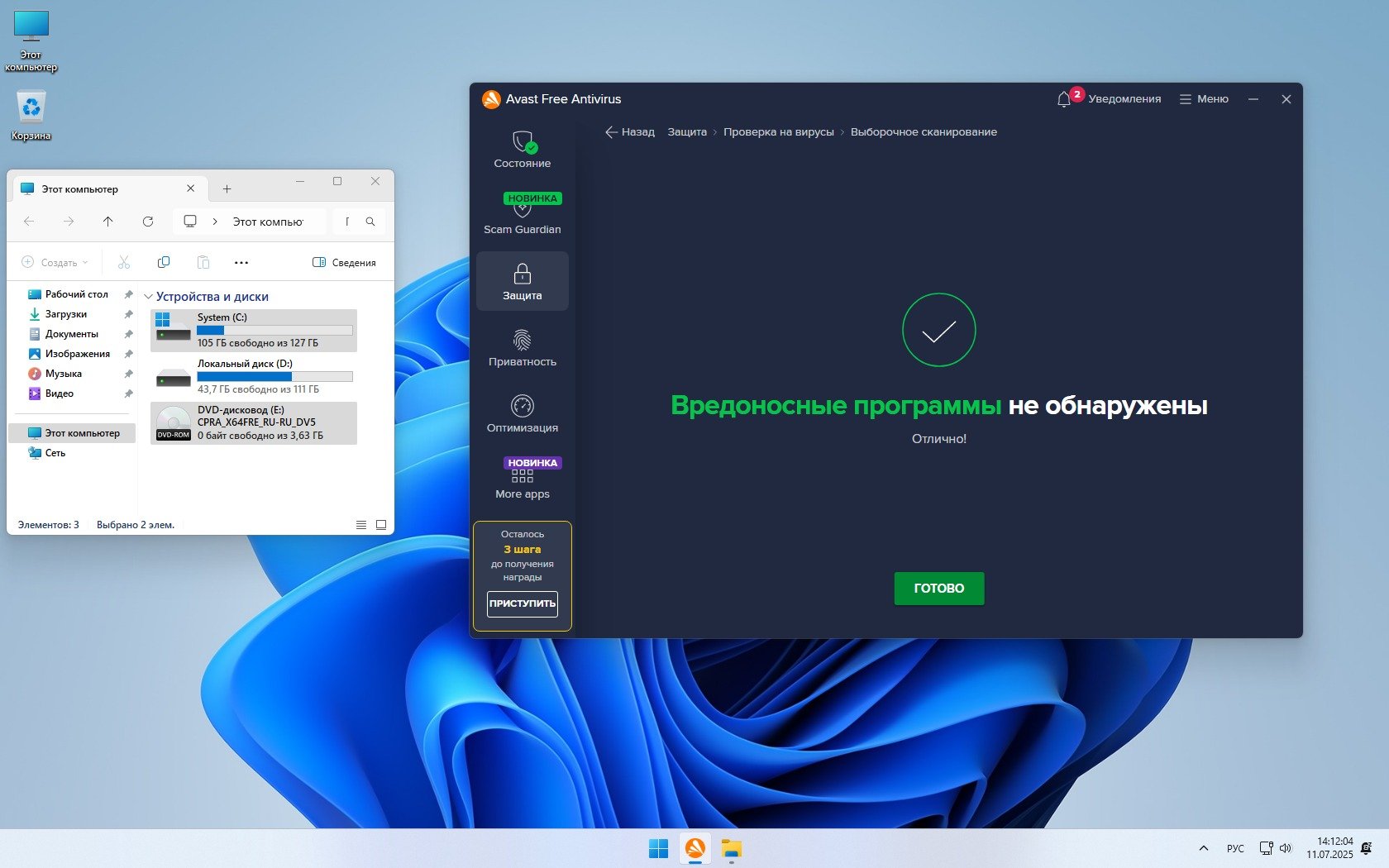Open Этот компьютер desktop icon
The width and height of the screenshot is (1389, 868).
click(x=31, y=41)
